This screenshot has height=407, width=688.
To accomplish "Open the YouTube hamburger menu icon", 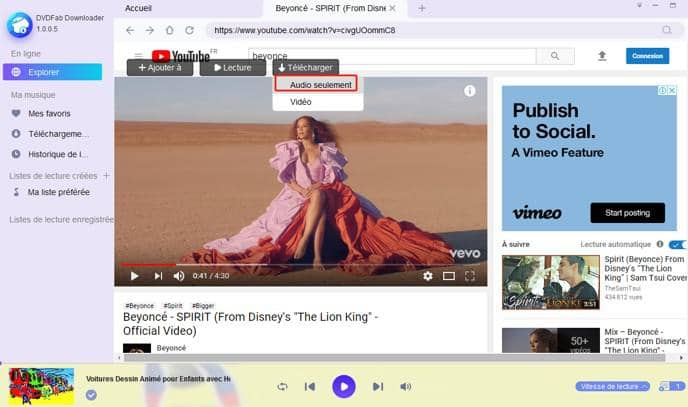I will pyautogui.click(x=138, y=56).
